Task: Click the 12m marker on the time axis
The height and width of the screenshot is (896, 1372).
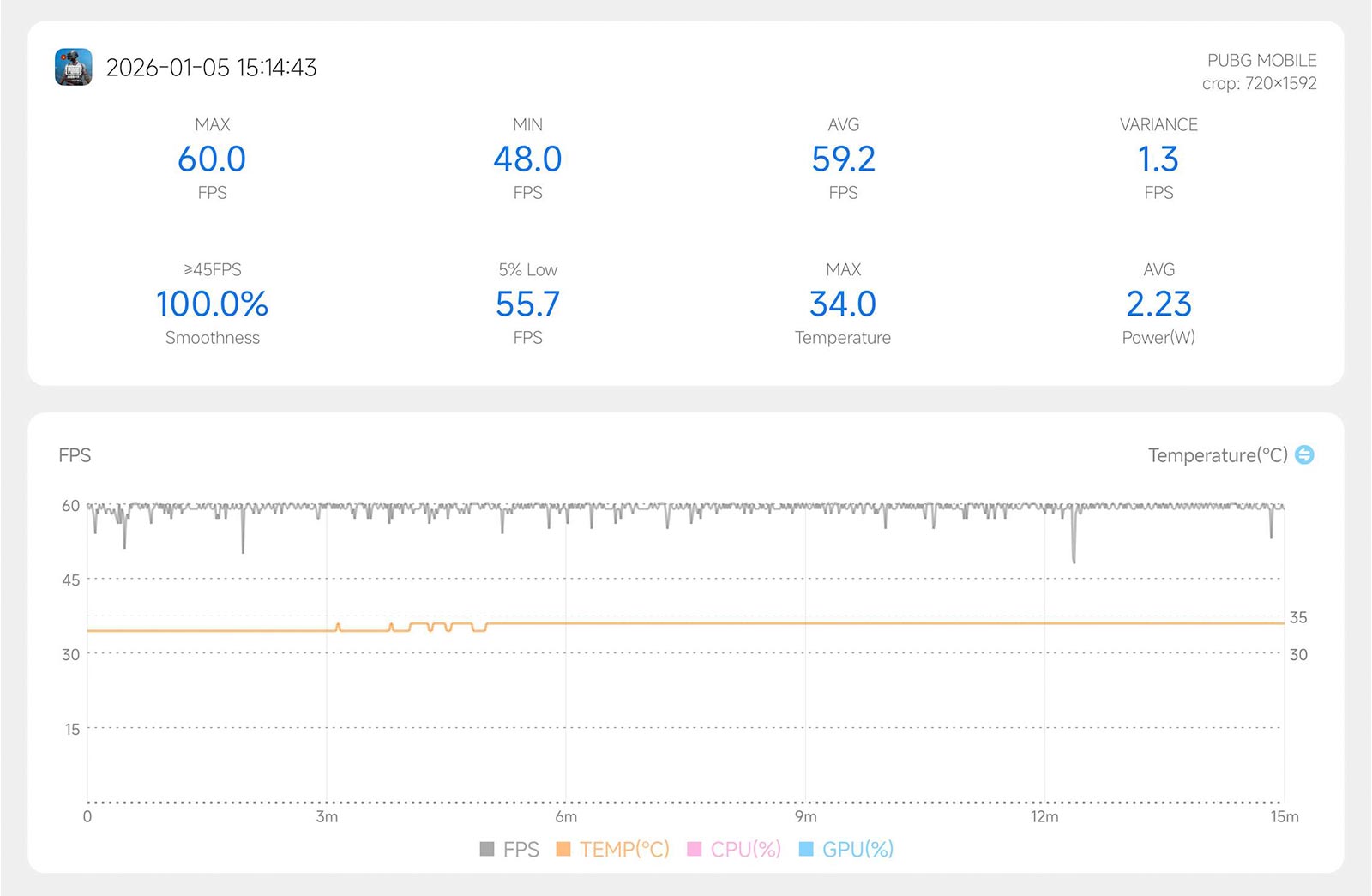Action: (x=1044, y=816)
